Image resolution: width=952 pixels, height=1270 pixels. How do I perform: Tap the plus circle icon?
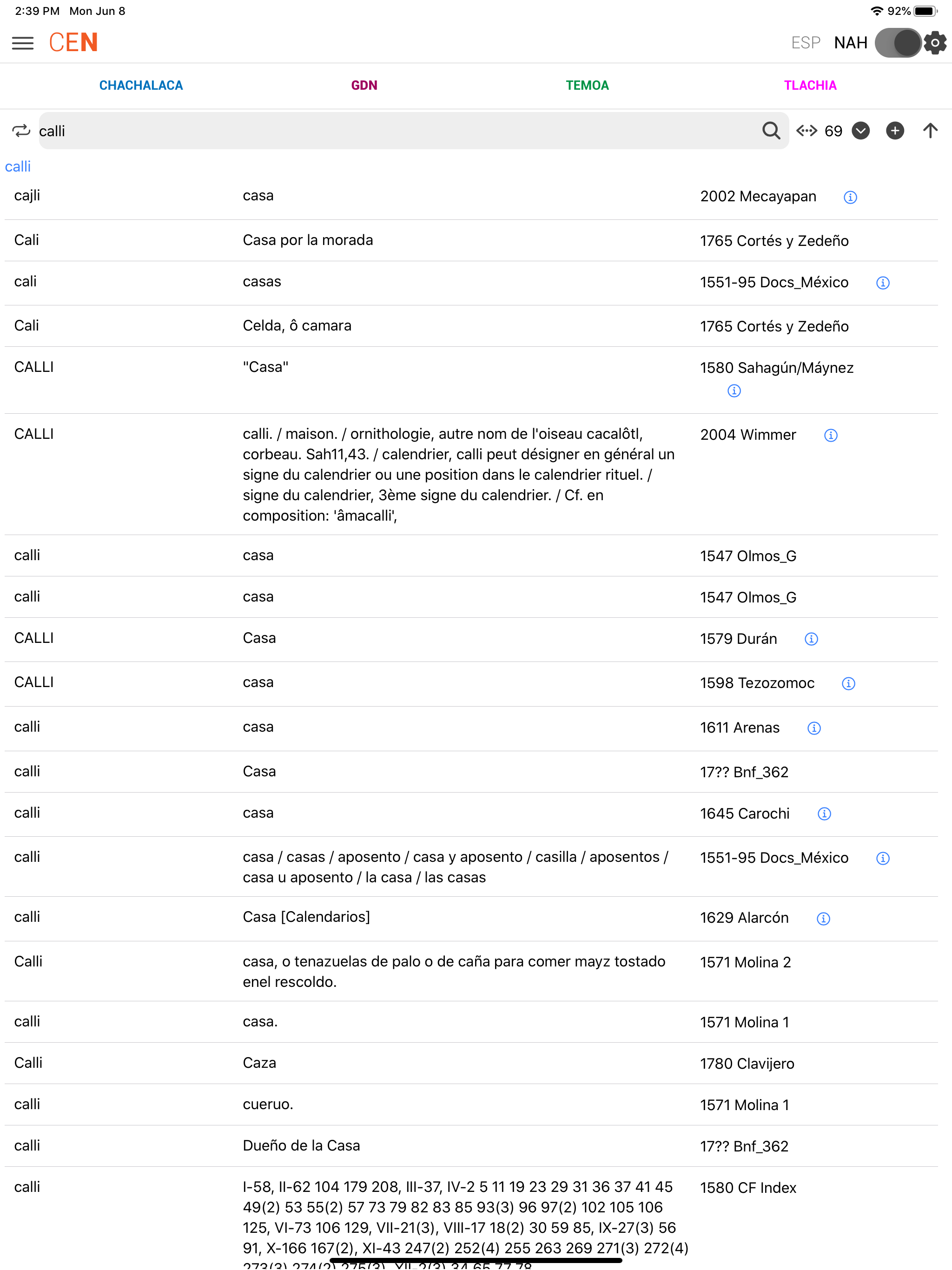894,131
